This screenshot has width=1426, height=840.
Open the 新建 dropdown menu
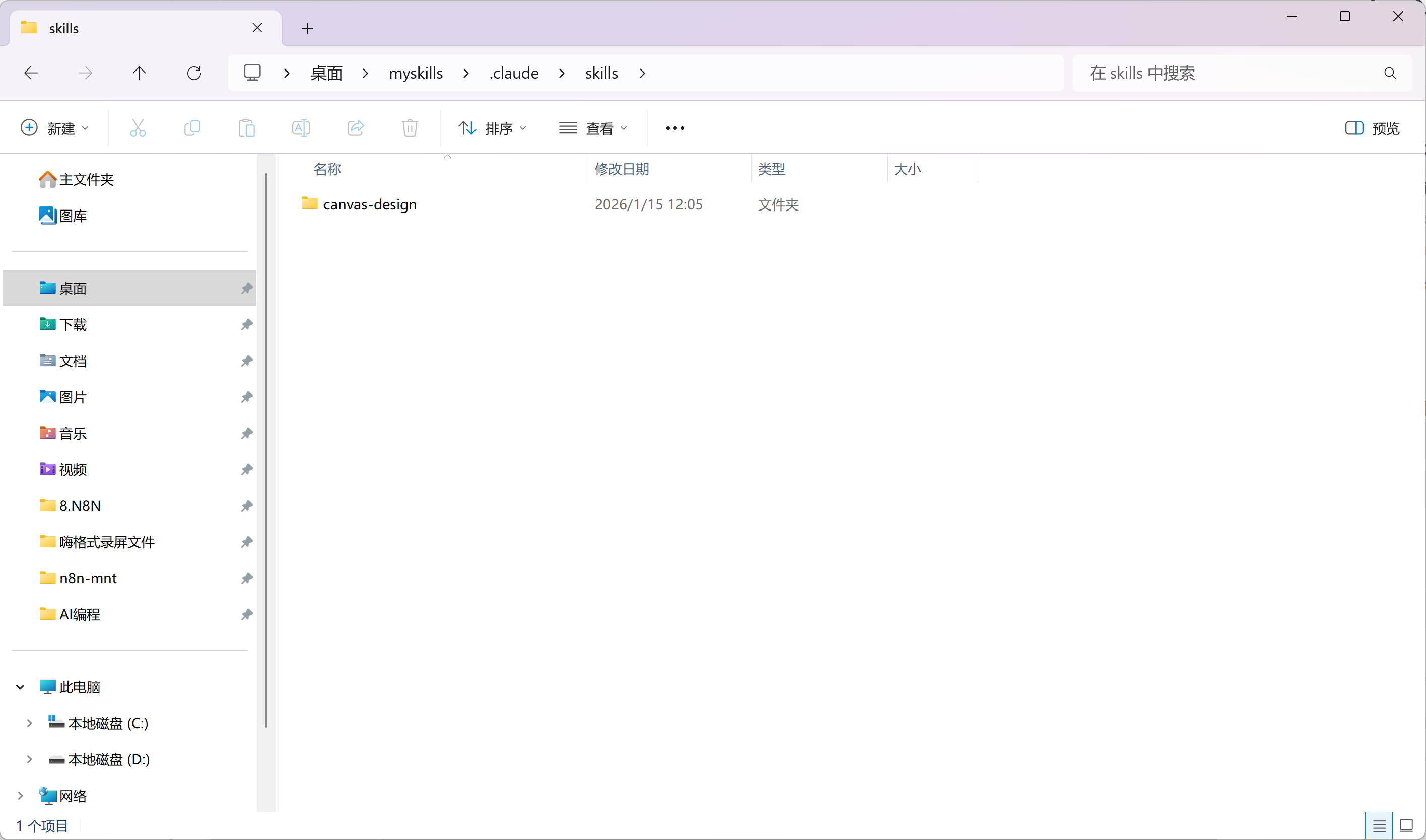click(55, 128)
